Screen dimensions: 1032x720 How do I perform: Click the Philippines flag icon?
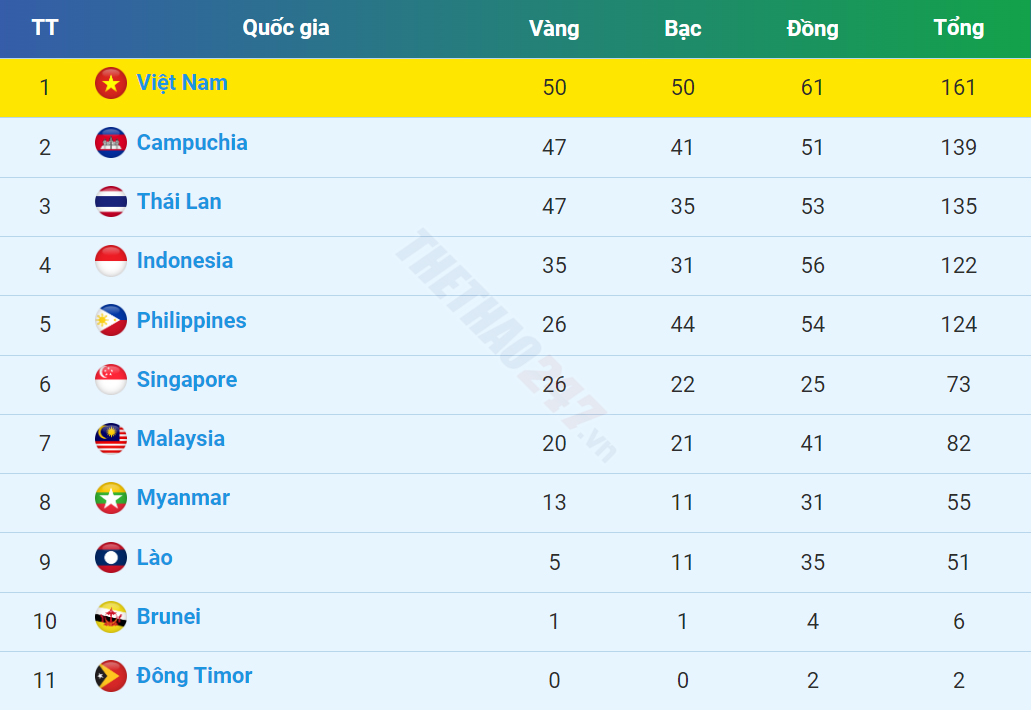[x=111, y=320]
